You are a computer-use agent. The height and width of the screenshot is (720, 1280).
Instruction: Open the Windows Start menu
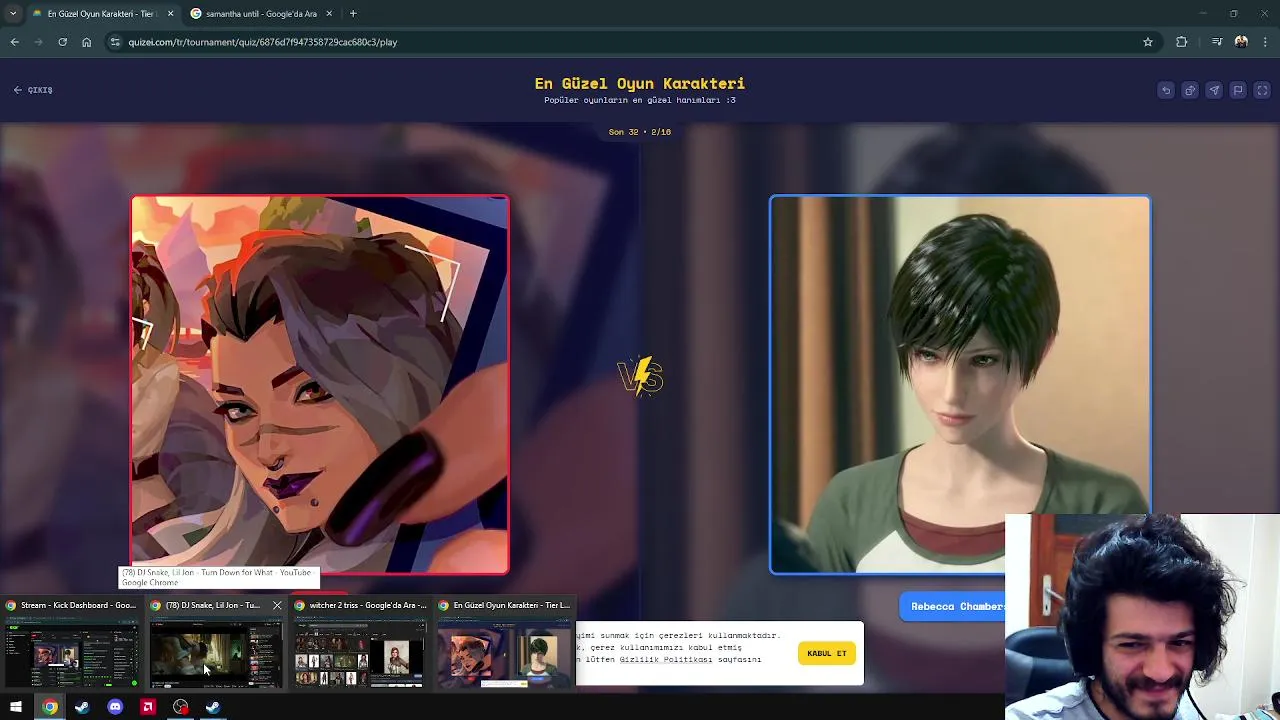pos(16,707)
